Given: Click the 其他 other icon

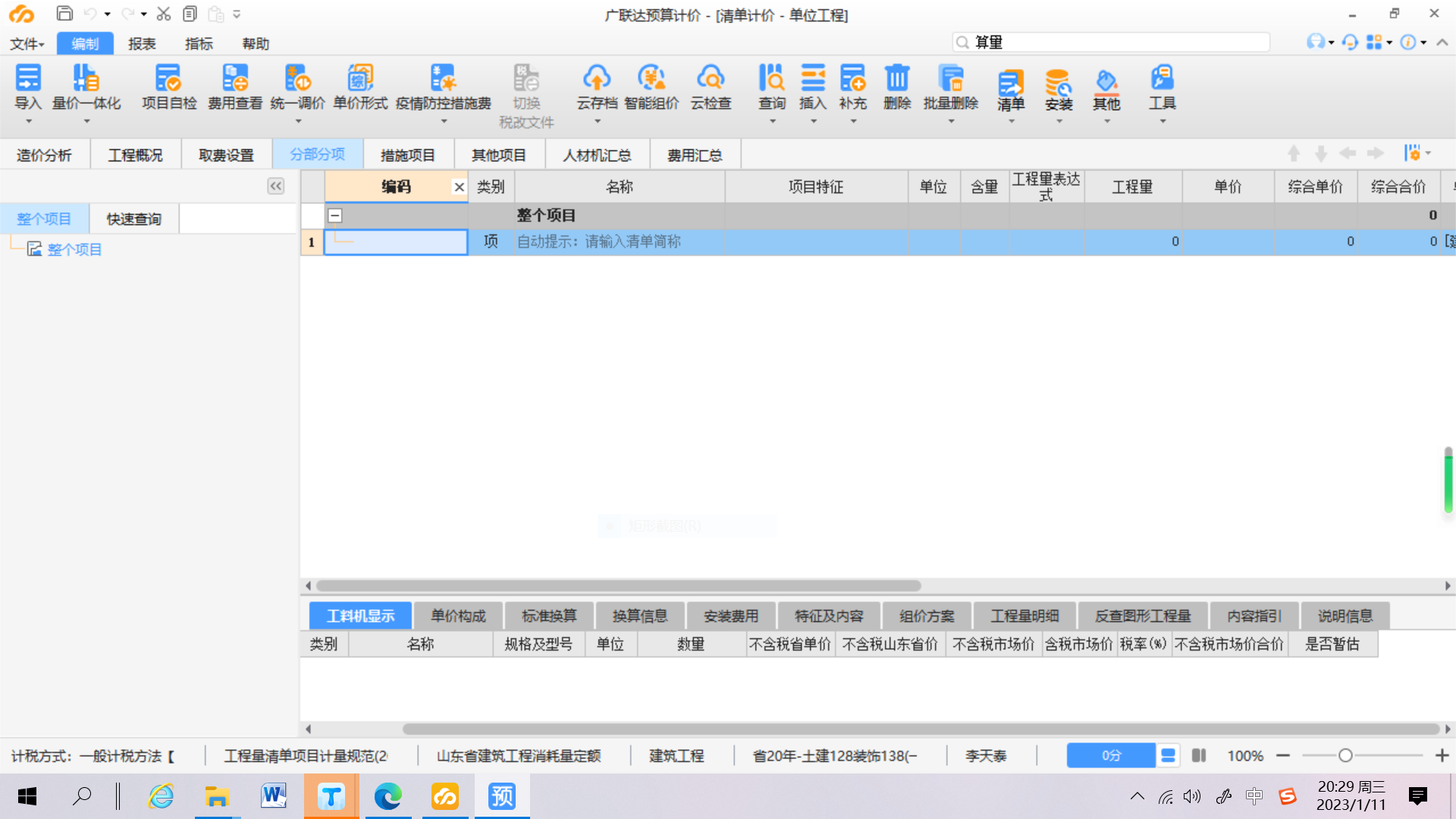Looking at the screenshot, I should point(1106,82).
